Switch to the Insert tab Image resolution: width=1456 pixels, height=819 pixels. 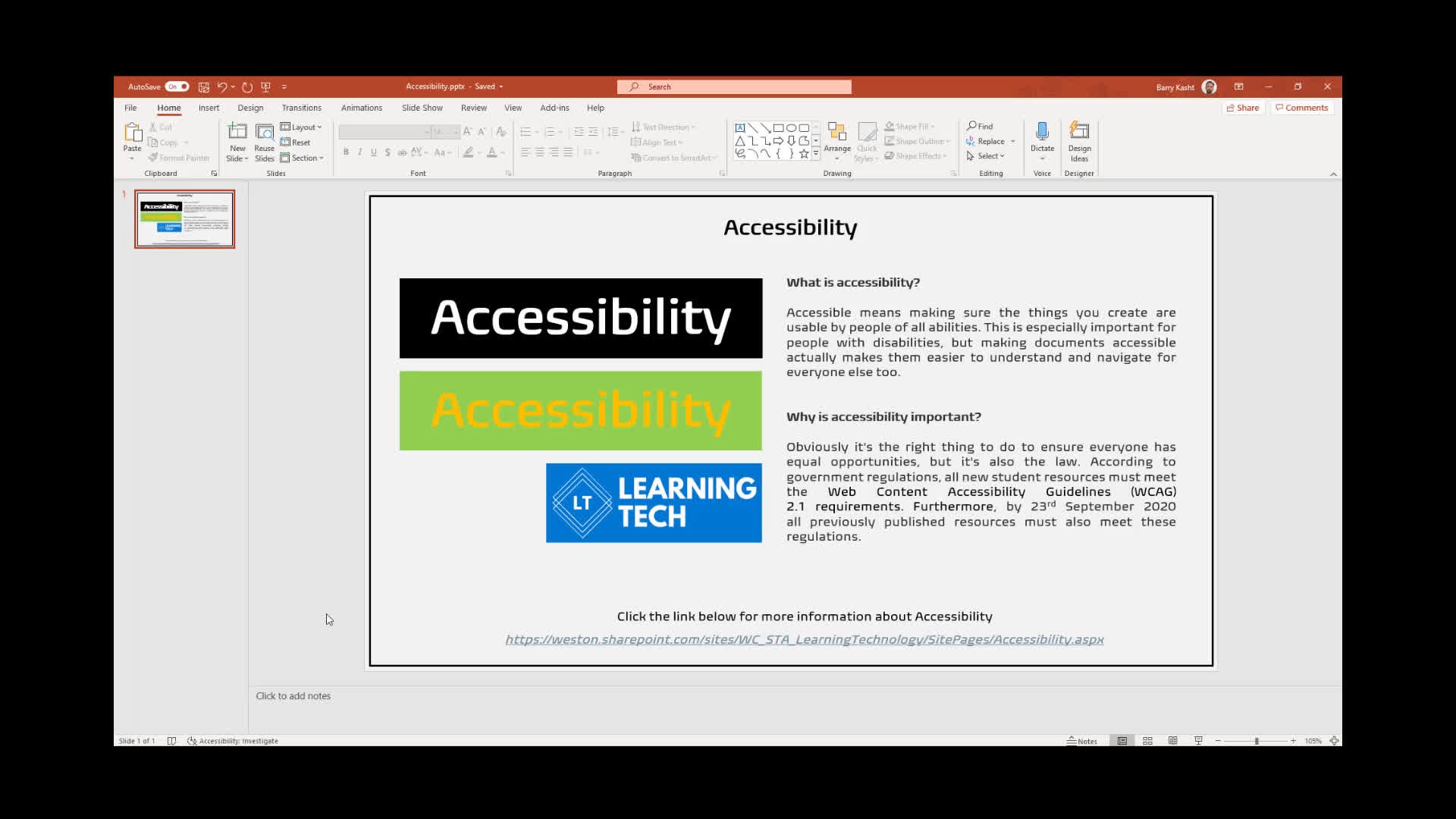209,108
